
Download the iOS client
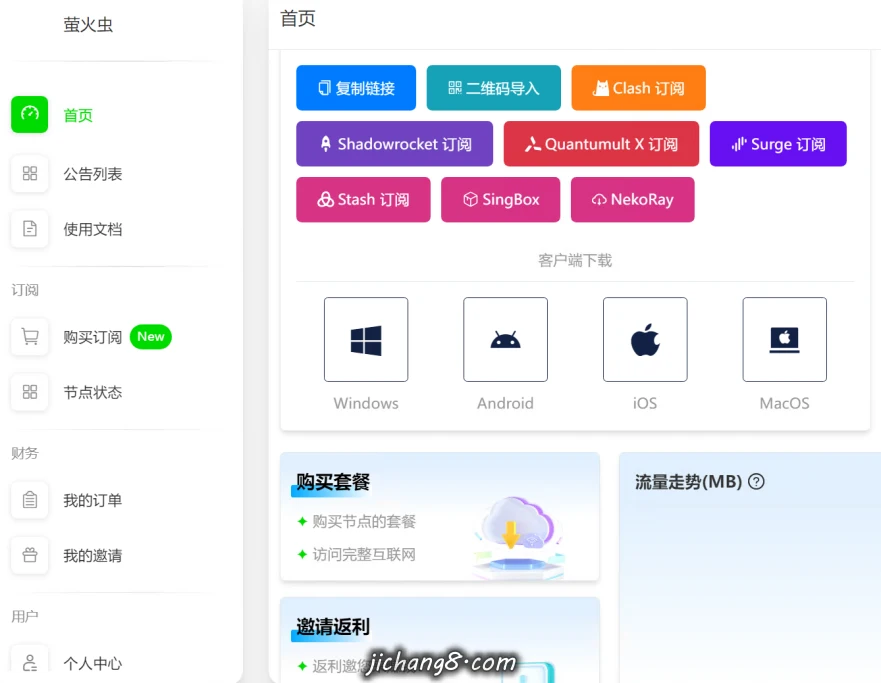pyautogui.click(x=645, y=339)
